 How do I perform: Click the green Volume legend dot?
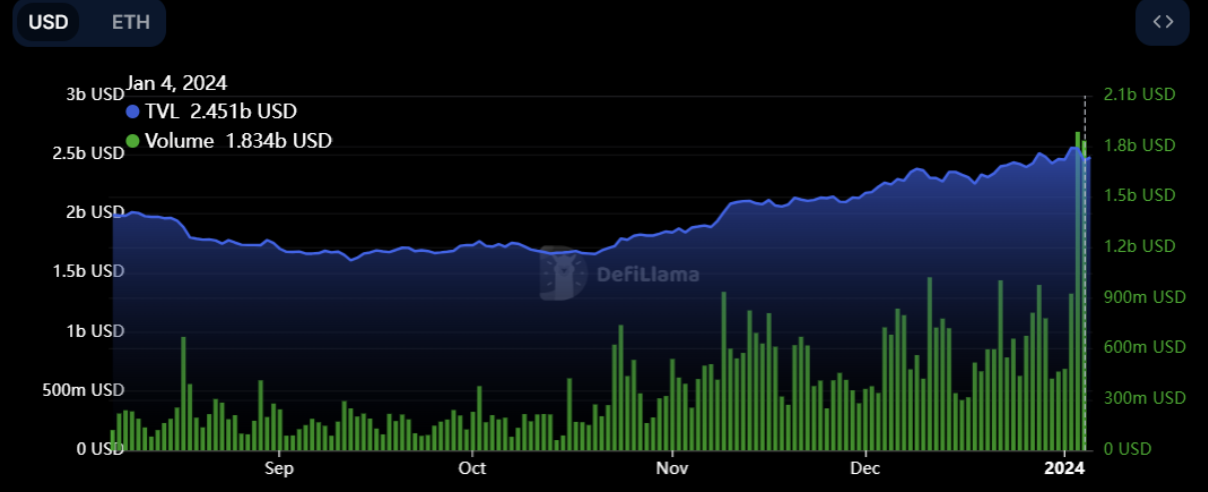pyautogui.click(x=133, y=141)
